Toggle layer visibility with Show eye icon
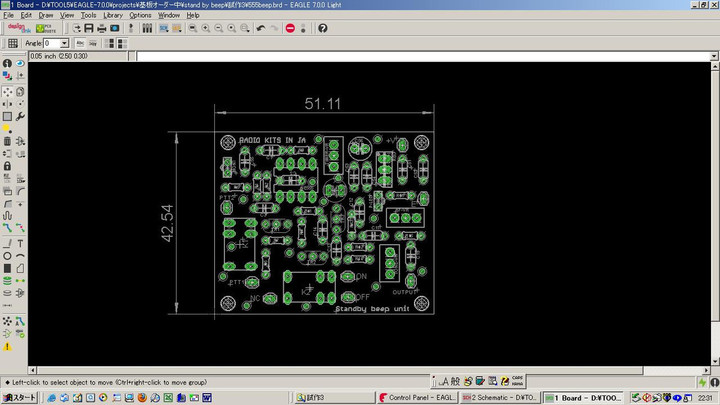Image resolution: width=720 pixels, height=405 pixels. coord(20,63)
